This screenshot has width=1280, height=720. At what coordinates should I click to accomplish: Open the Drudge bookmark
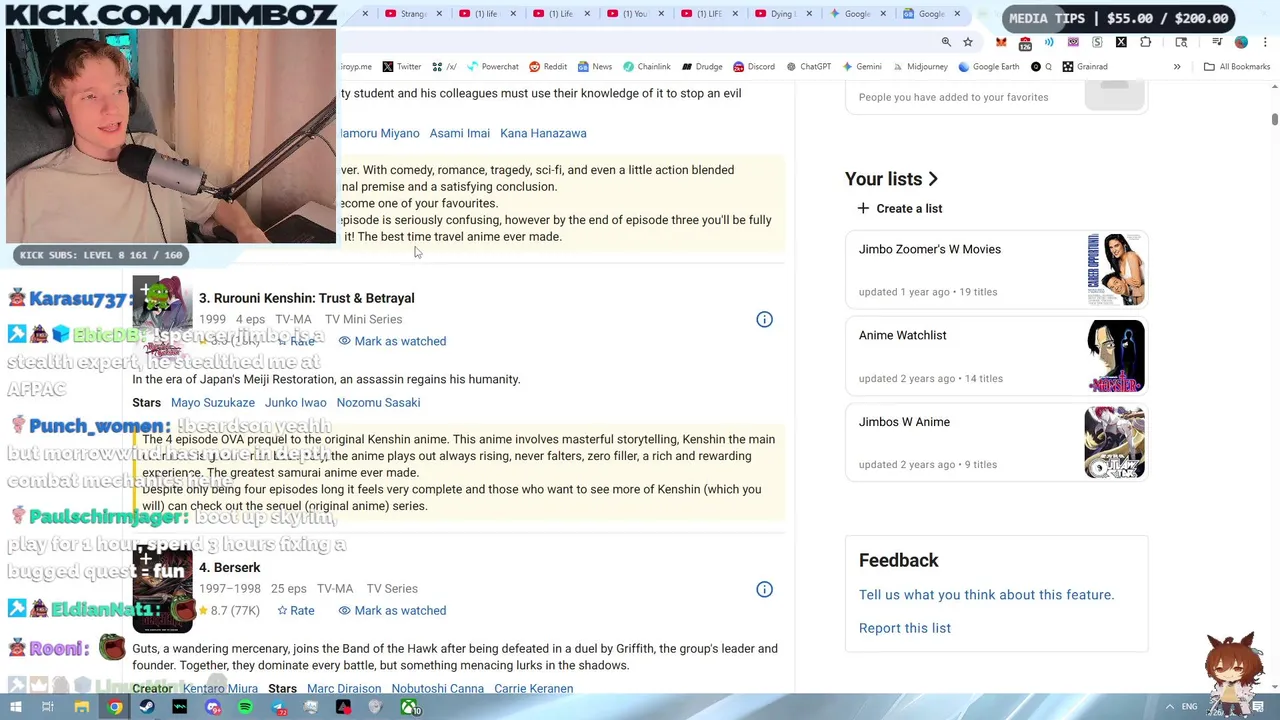click(702, 67)
